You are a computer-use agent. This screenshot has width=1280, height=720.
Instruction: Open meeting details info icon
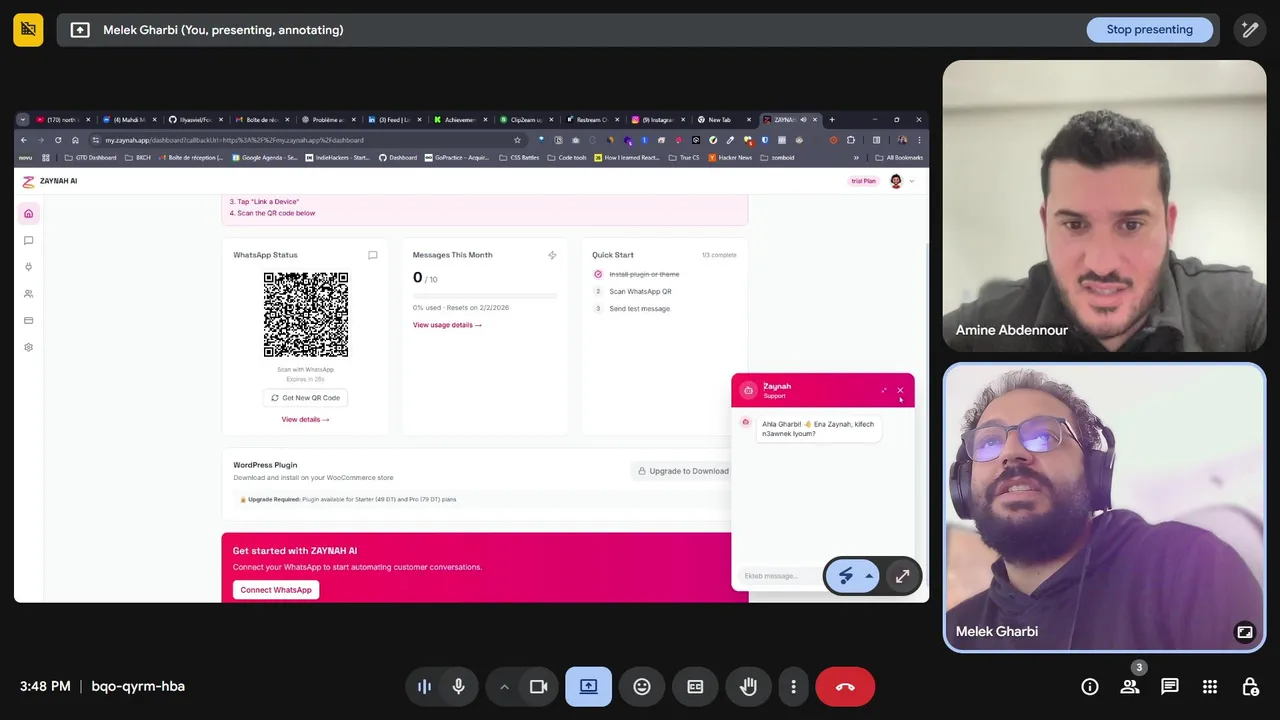click(x=1090, y=687)
